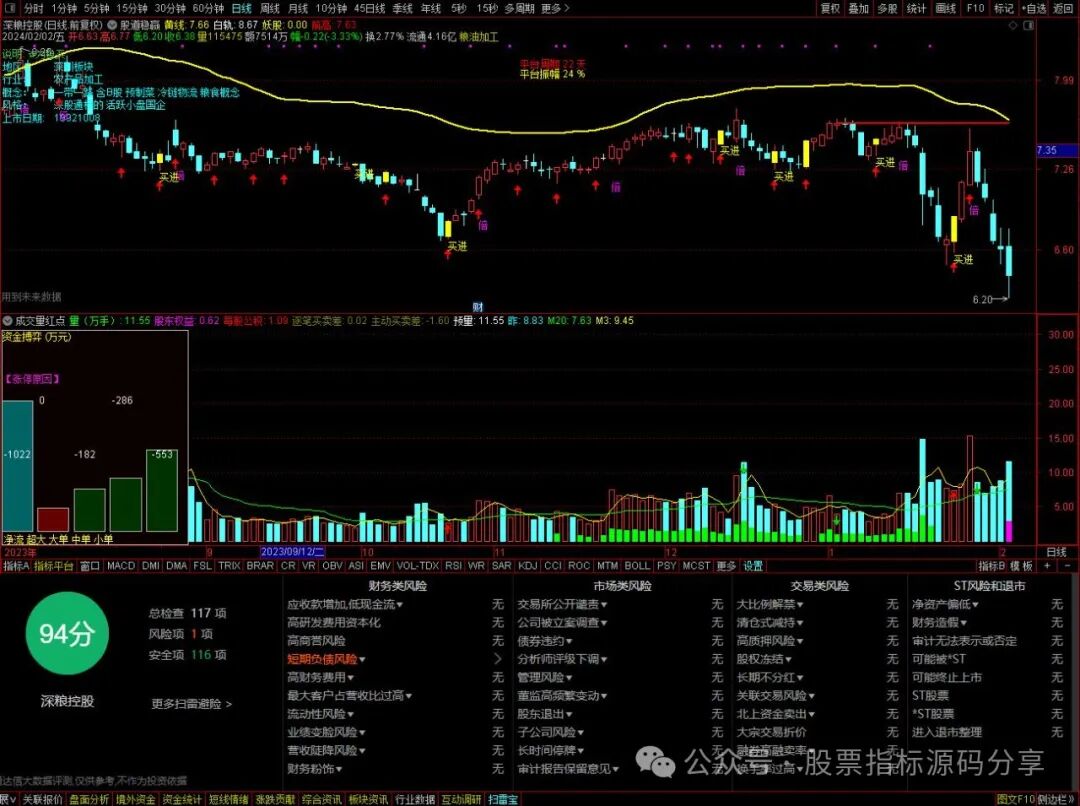
Task: Click the side panel icon at the chart's top right
Action: click(1028, 25)
